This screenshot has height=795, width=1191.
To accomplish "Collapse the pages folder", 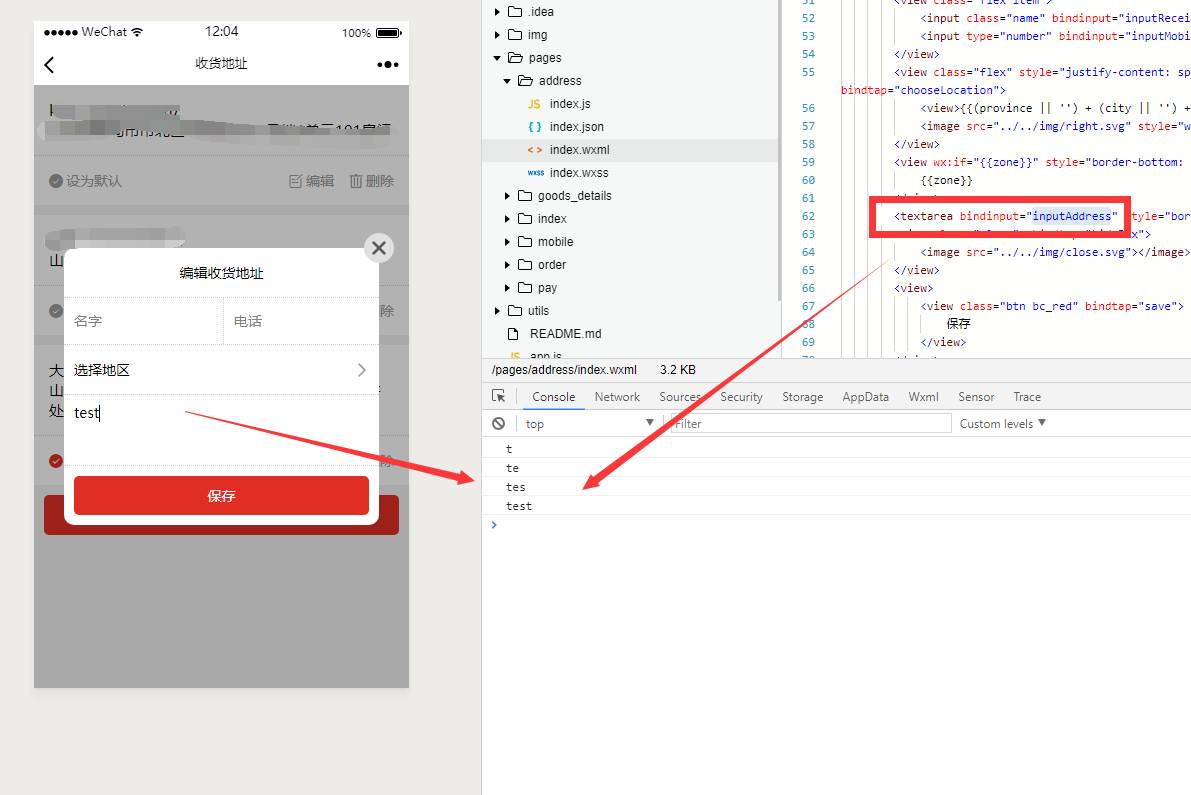I will (x=497, y=58).
